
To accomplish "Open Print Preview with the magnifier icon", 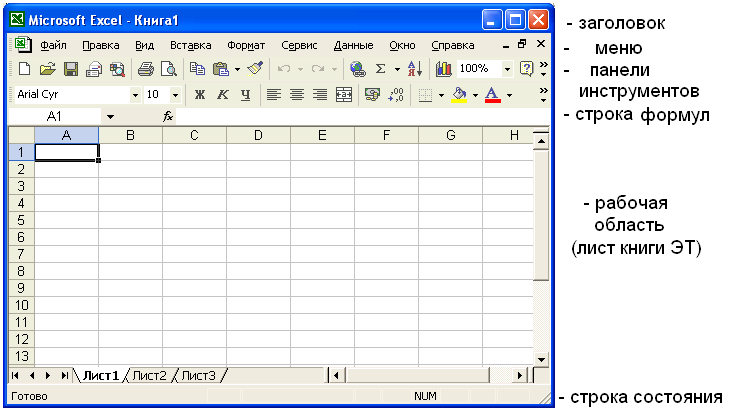I will (168, 69).
